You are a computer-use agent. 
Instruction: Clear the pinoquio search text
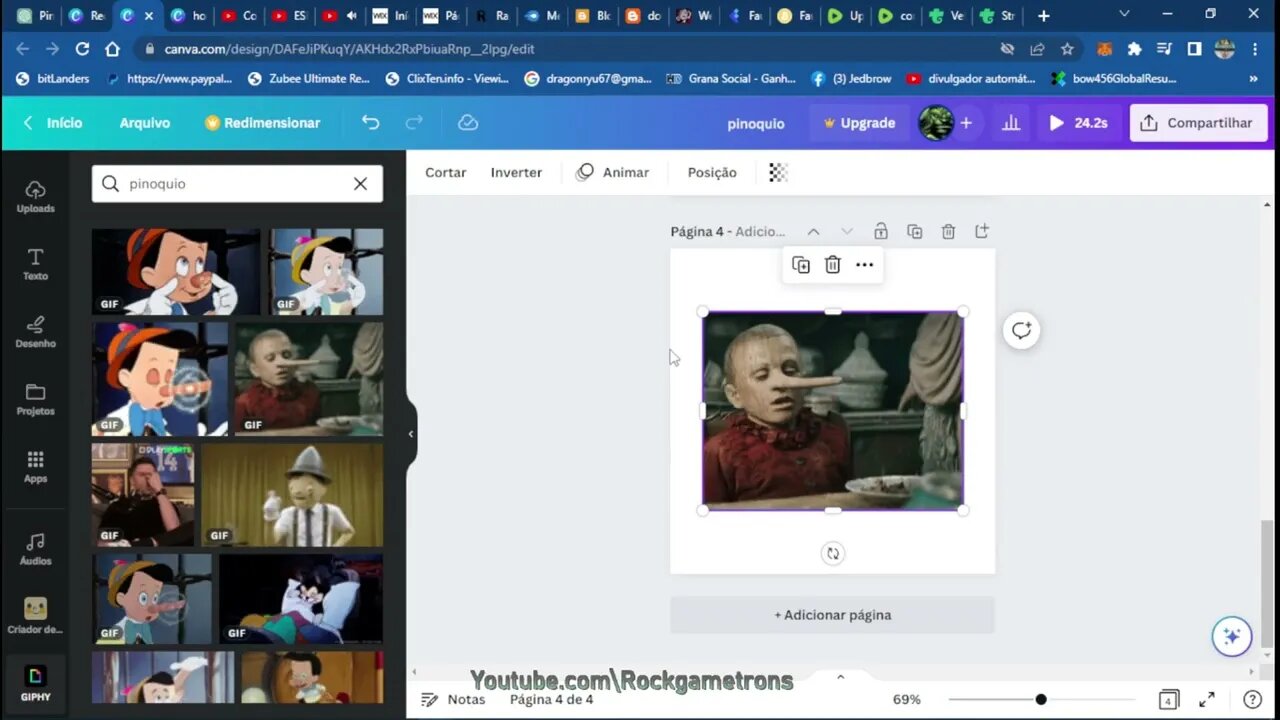tap(360, 184)
